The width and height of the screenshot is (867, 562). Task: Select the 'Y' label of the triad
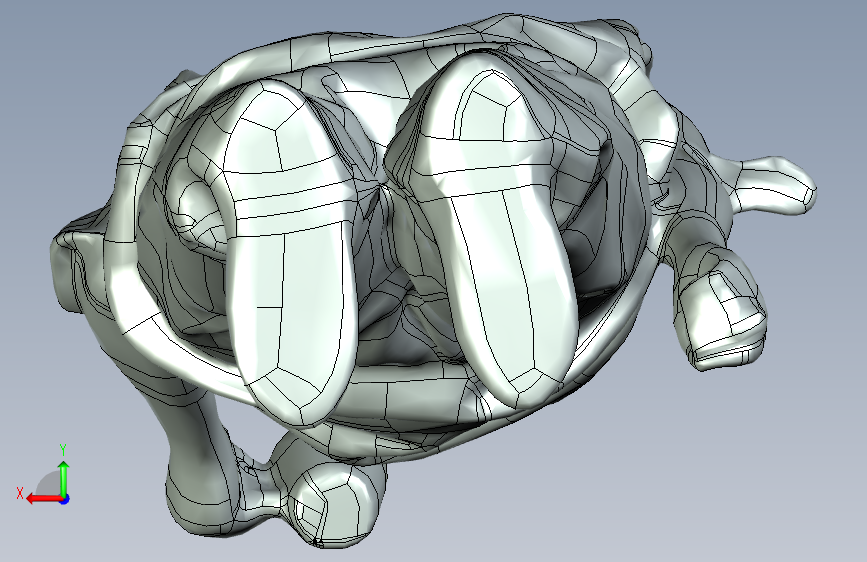click(63, 450)
